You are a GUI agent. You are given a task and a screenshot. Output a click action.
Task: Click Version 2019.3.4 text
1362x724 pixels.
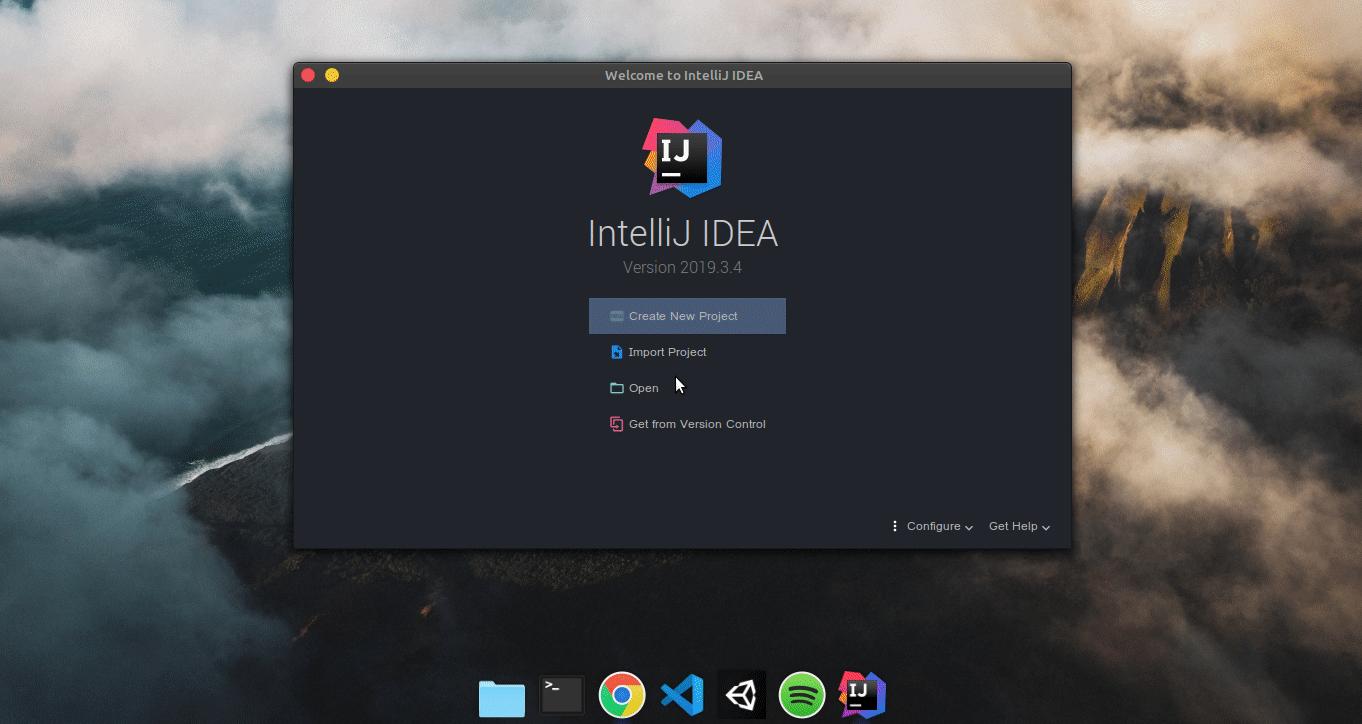(682, 268)
